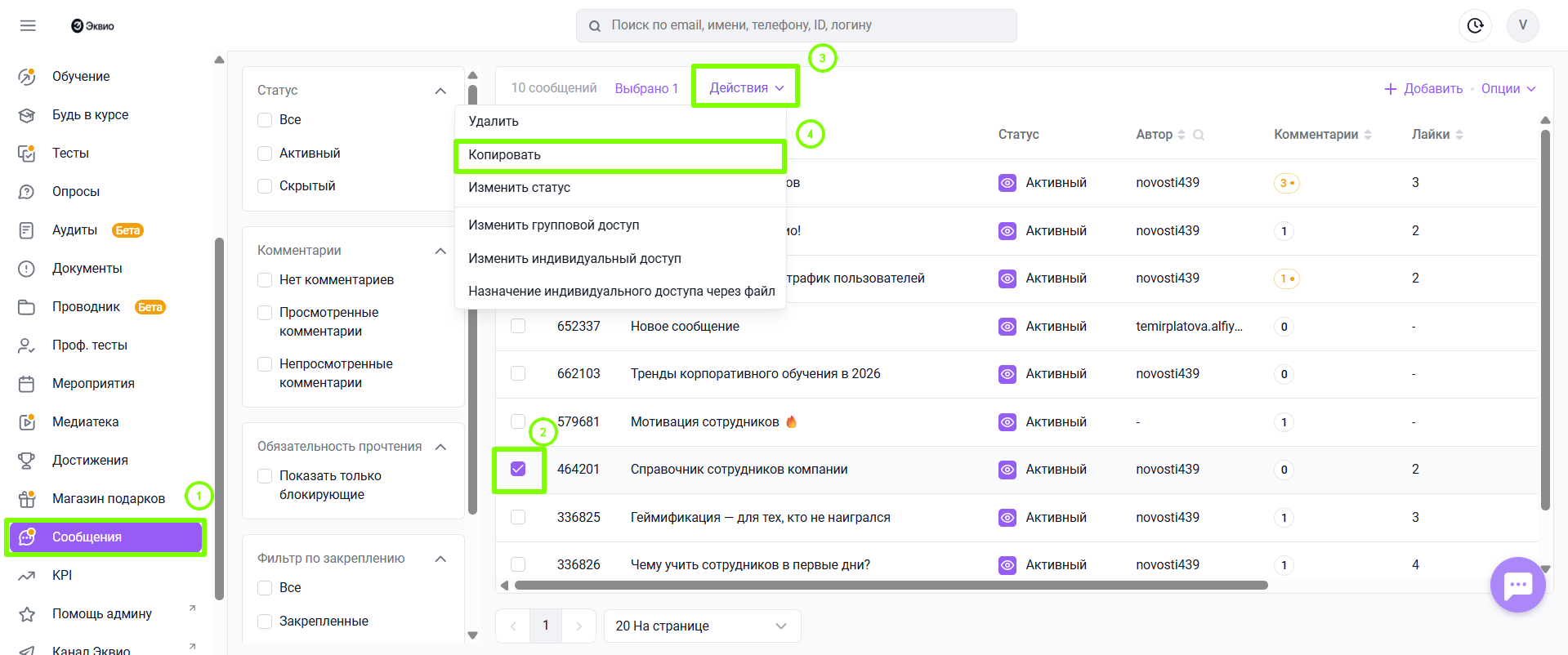The width and height of the screenshot is (1568, 655).
Task: Click the Добавить button
Action: tap(1423, 89)
